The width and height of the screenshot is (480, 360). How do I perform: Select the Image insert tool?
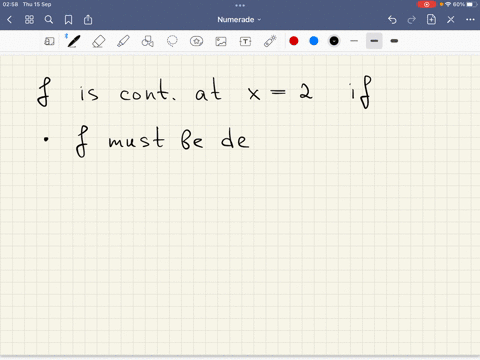221,41
